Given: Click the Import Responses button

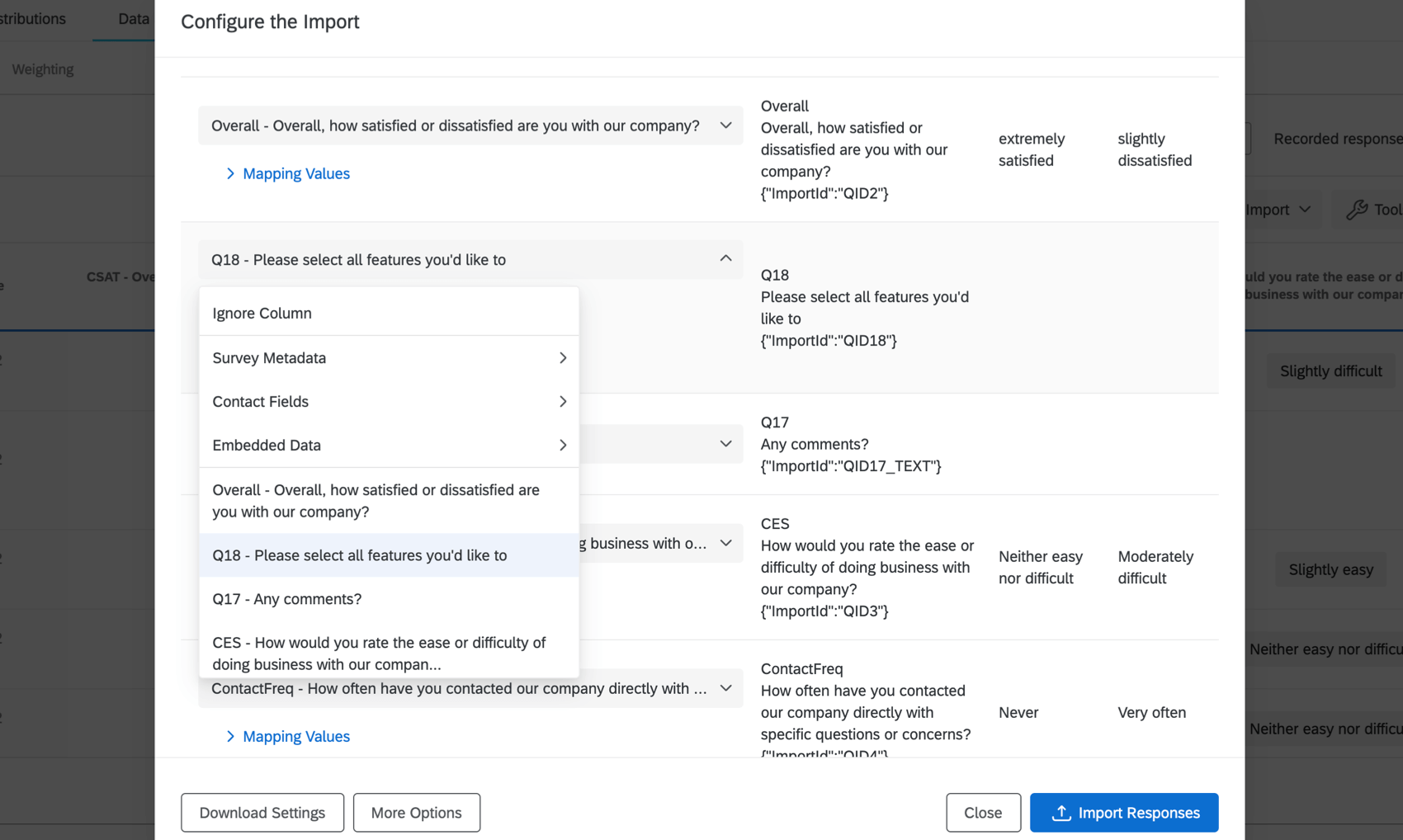Looking at the screenshot, I should (x=1124, y=813).
